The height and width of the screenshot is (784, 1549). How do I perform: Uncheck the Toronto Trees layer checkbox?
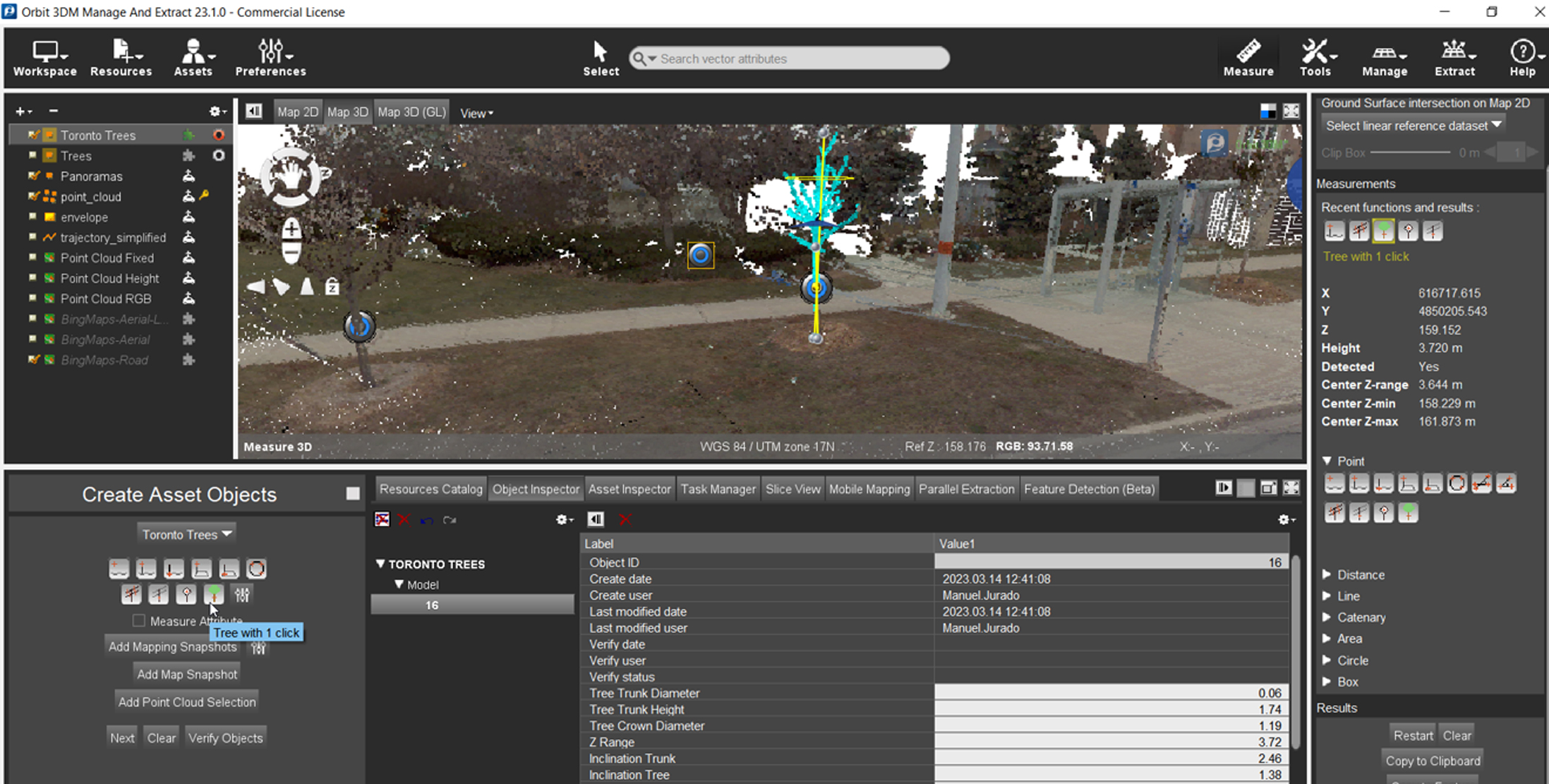pos(34,134)
